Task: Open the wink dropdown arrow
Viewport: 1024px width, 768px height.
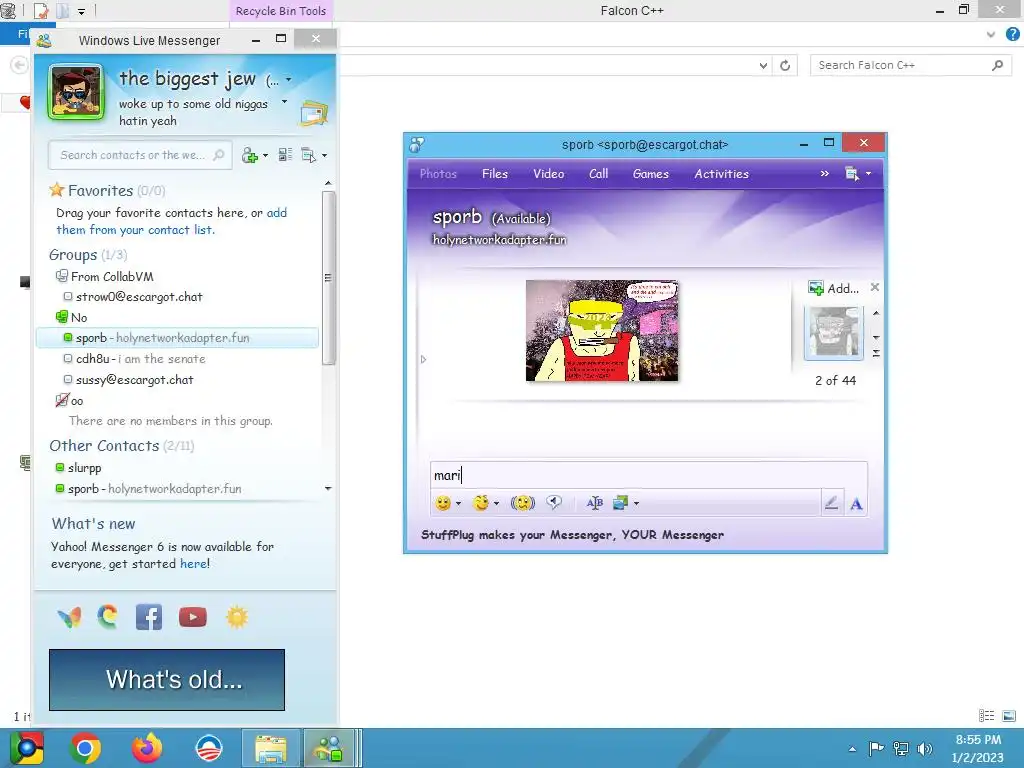Action: (x=496, y=503)
